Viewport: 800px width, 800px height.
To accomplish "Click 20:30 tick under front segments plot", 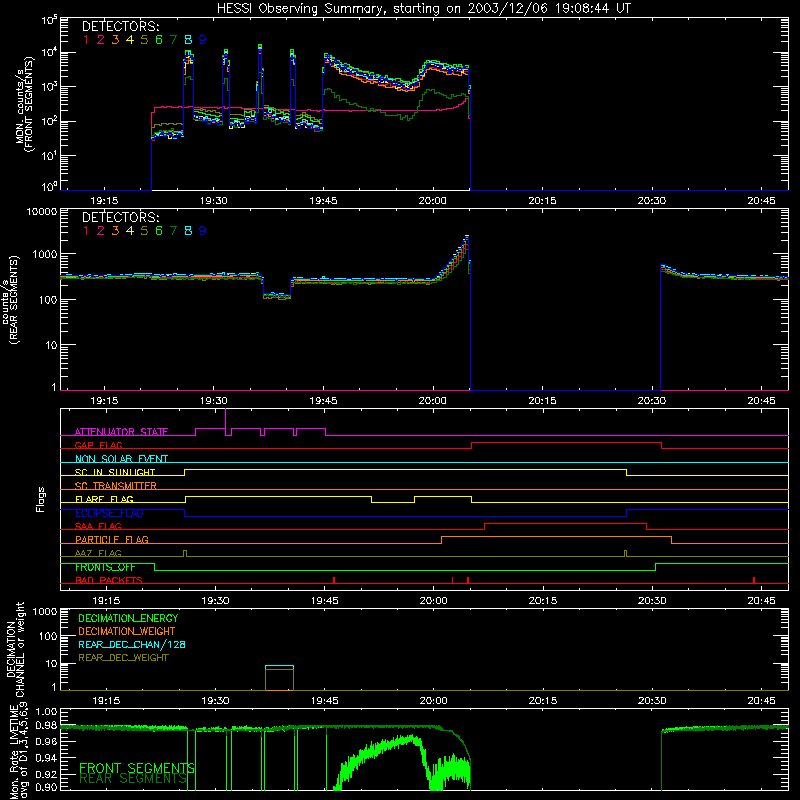I will coord(652,201).
